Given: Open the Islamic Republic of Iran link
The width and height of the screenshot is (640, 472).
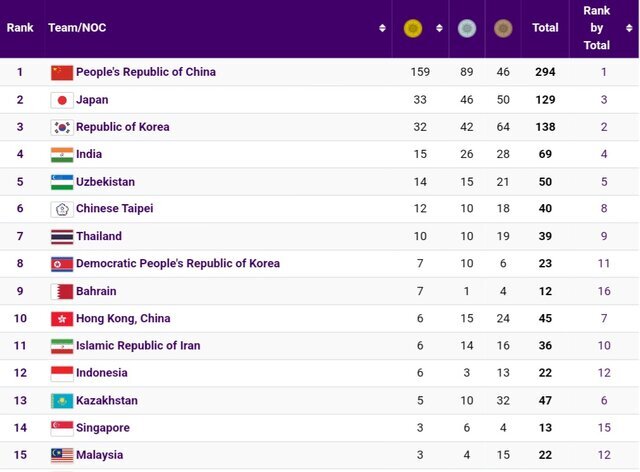Looking at the screenshot, I should (x=138, y=346).
